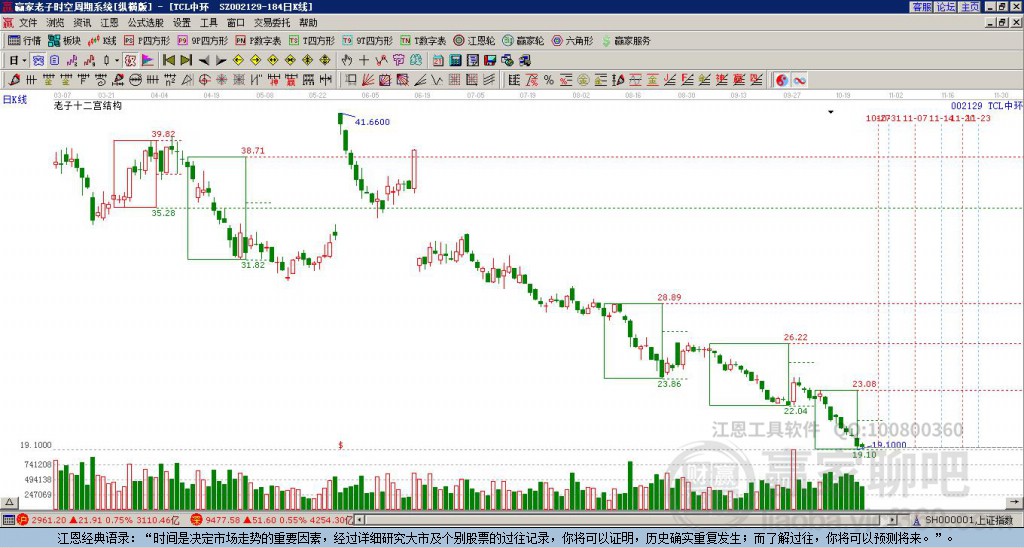Click the circled 金 golden ratio icon
1024x548 pixels.
583,80
